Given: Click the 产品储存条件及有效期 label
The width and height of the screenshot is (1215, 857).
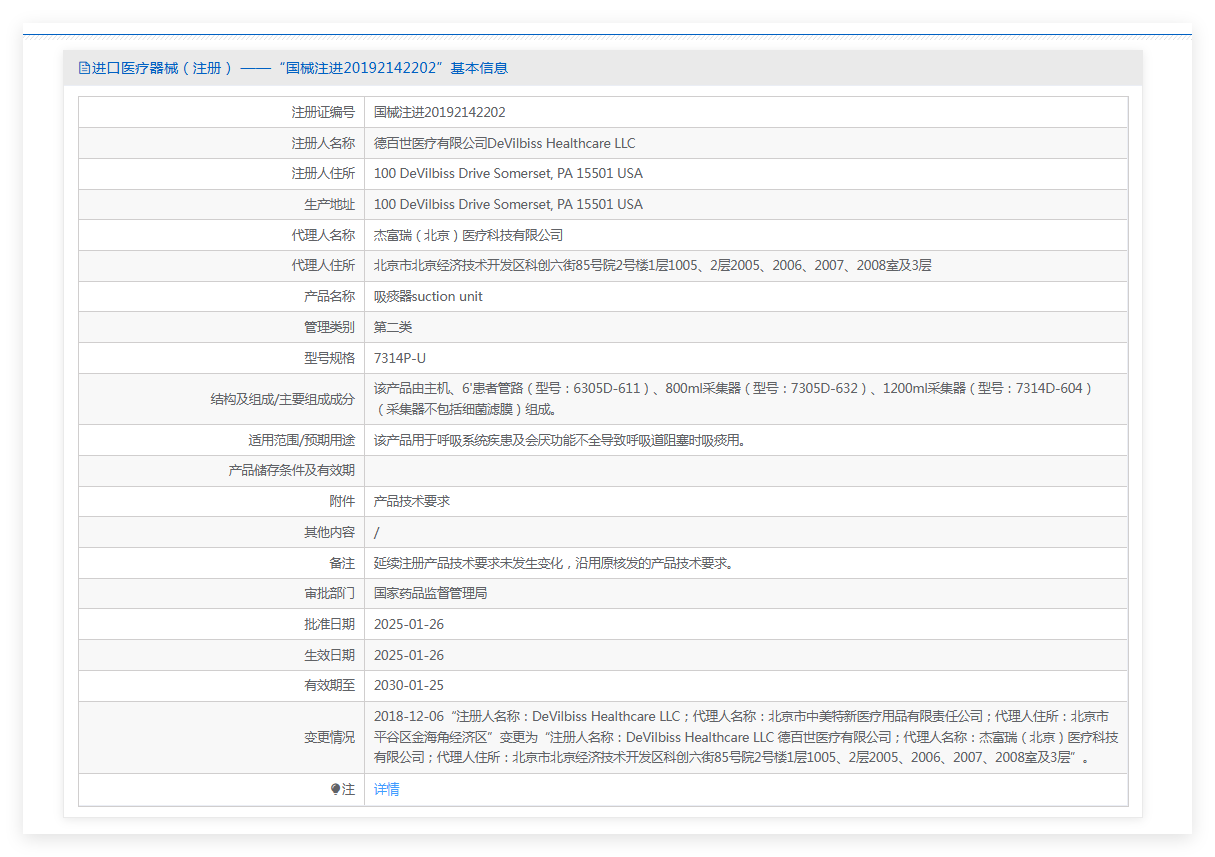Looking at the screenshot, I should tap(291, 471).
